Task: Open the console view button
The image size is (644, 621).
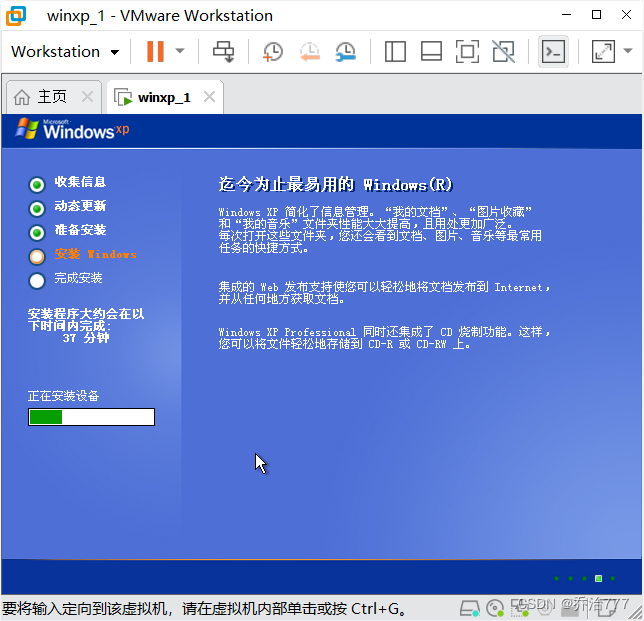Action: point(553,52)
